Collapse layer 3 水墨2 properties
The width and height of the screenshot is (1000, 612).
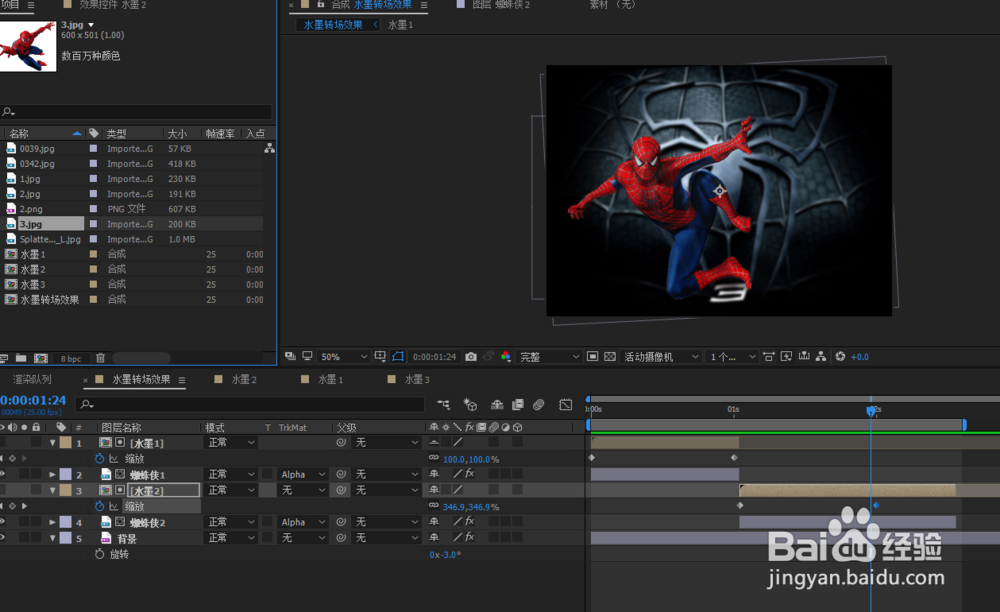(x=52, y=490)
